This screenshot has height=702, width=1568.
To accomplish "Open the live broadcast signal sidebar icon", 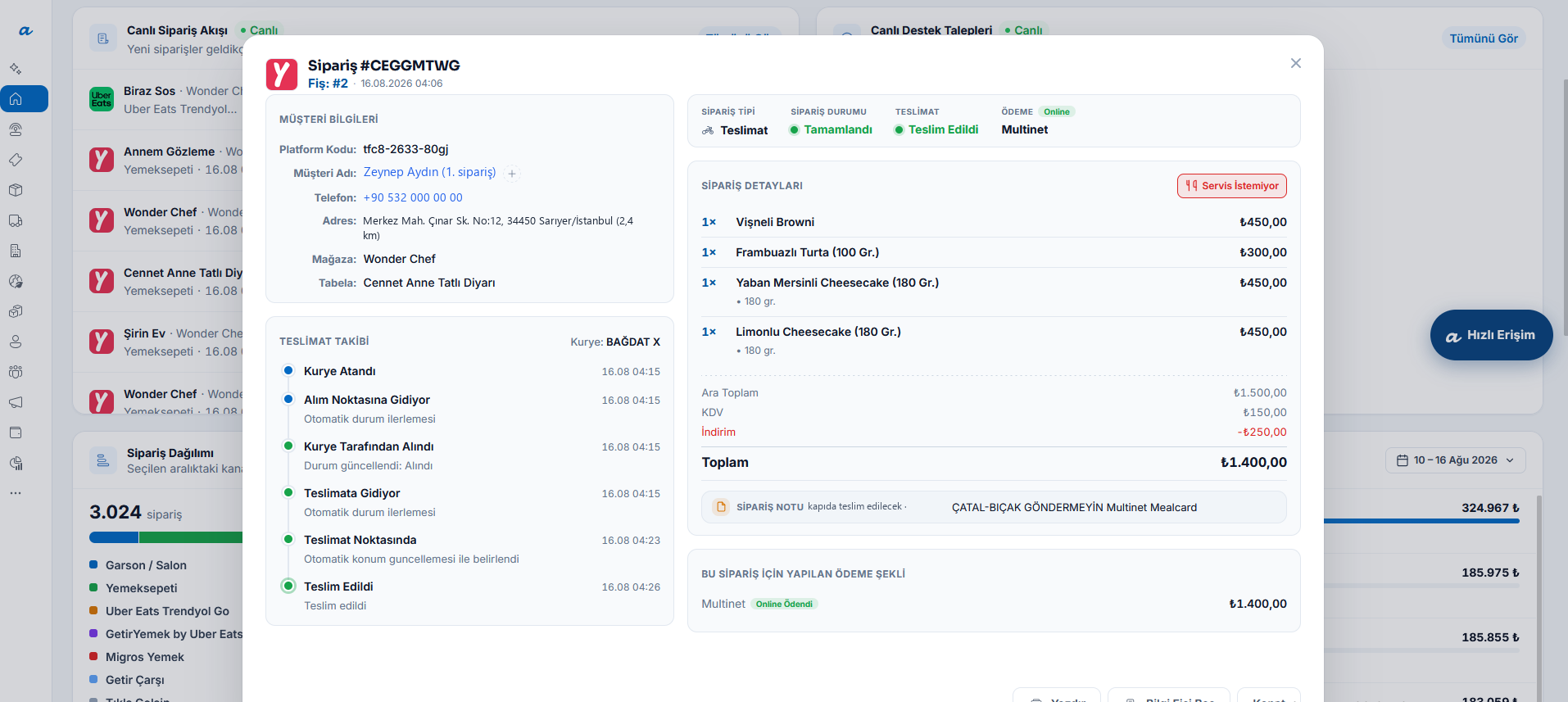I will click(16, 129).
